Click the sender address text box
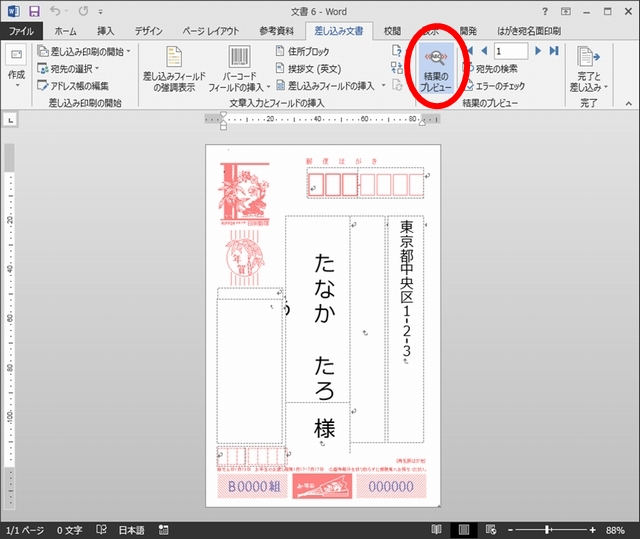Viewport: 640px width, 539px height. pyautogui.click(x=250, y=370)
